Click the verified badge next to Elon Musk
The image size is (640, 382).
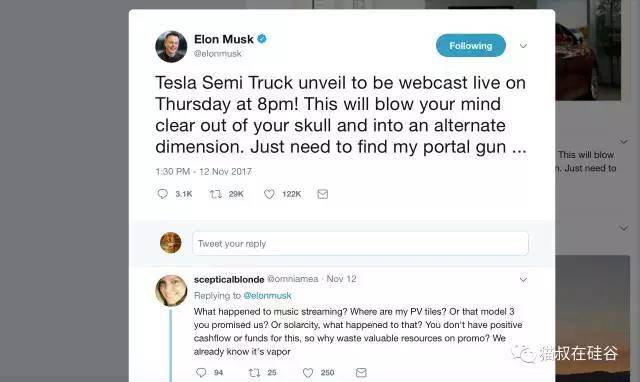(x=262, y=39)
